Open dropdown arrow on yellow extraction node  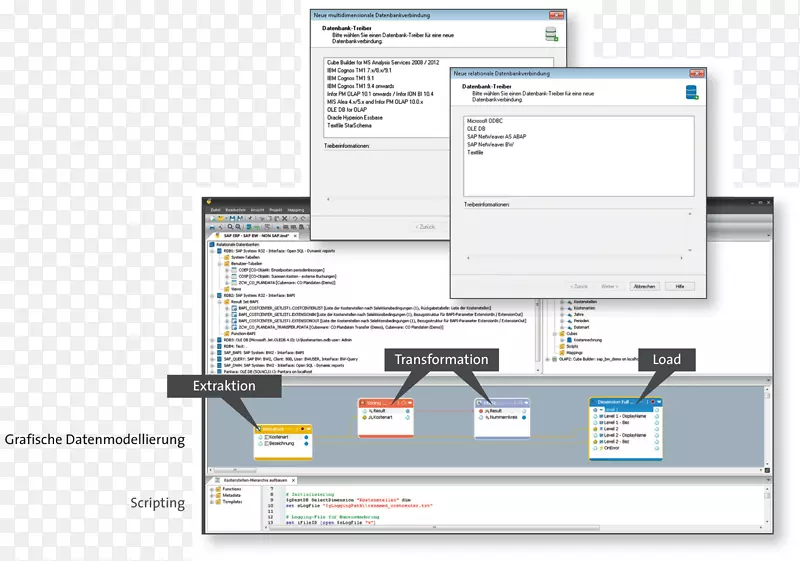tap(309, 429)
